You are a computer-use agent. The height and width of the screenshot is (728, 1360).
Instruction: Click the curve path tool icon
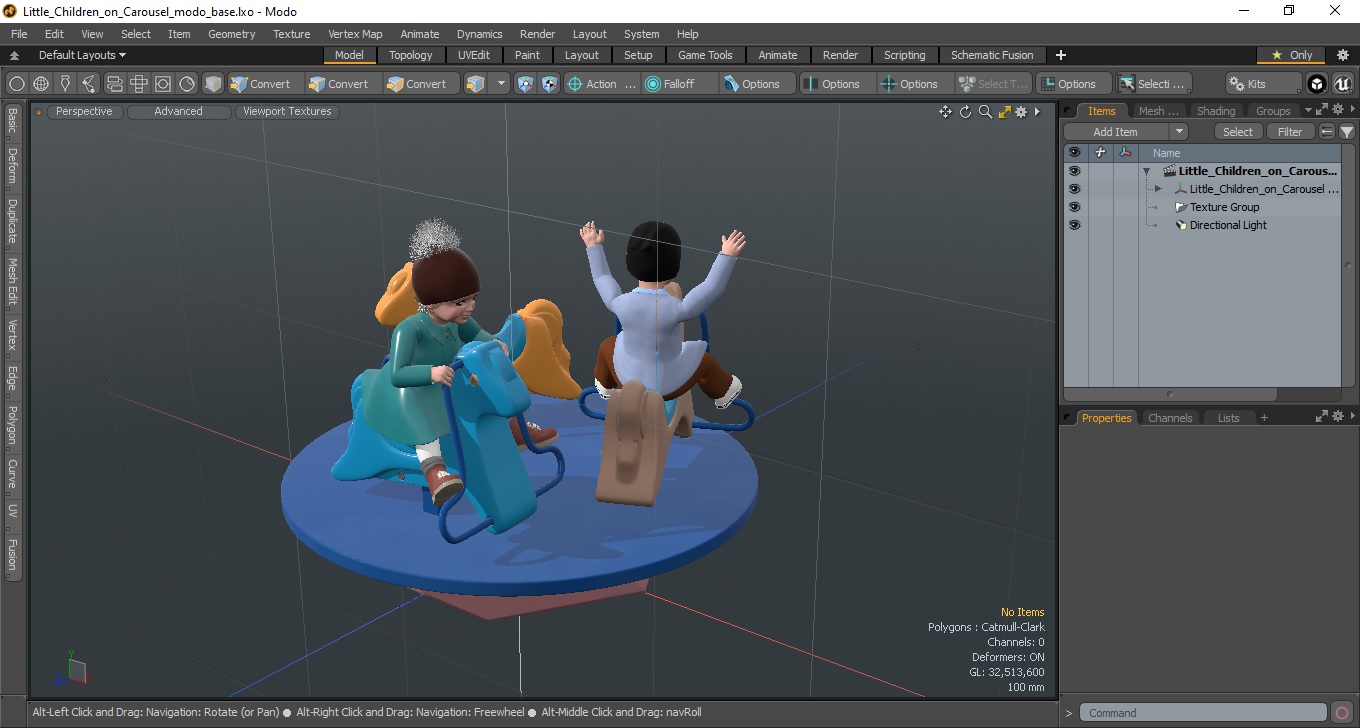pyautogui.click(x=89, y=84)
